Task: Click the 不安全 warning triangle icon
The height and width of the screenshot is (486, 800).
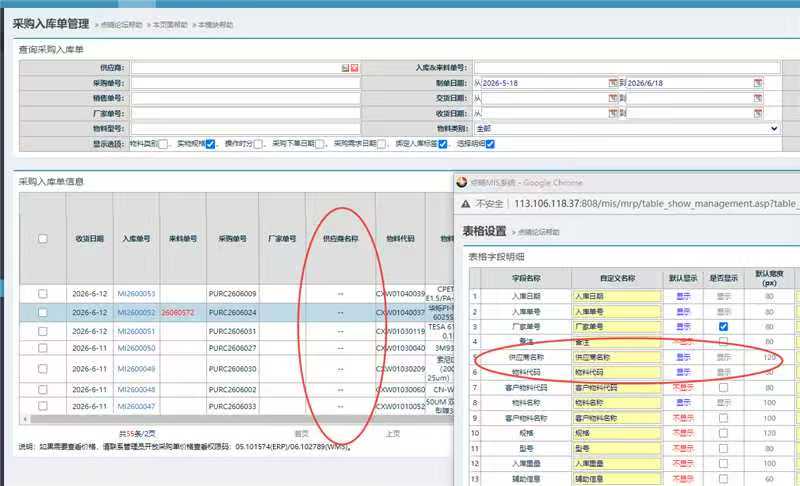Action: [x=465, y=204]
